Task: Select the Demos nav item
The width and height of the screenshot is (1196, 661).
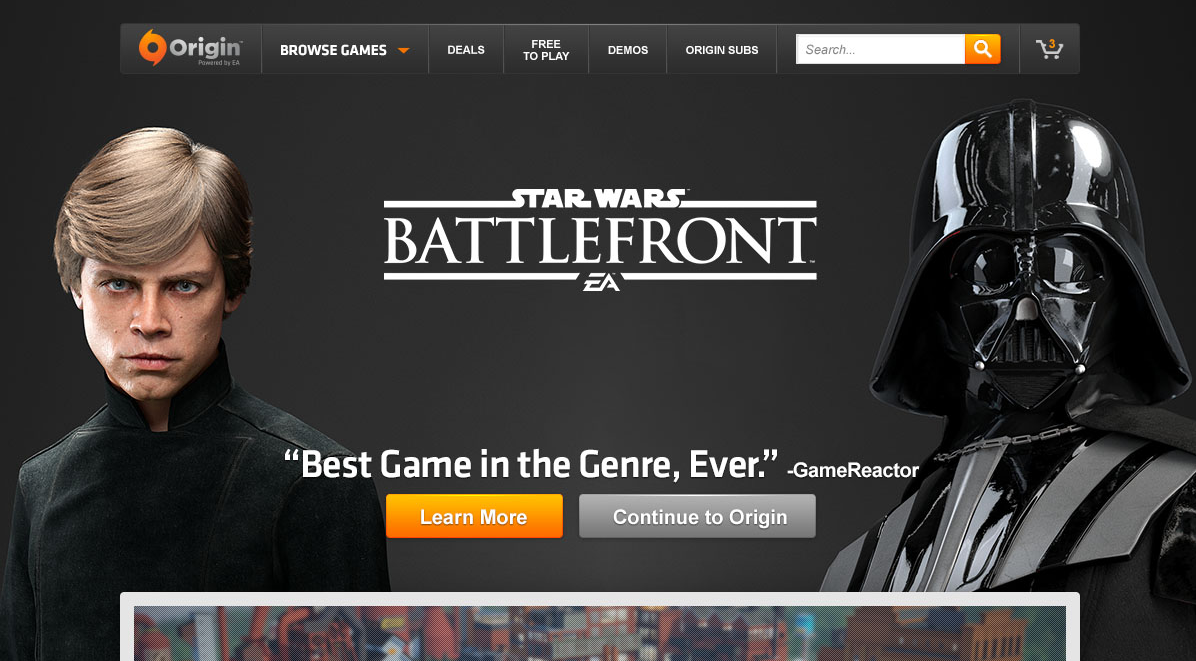Action: click(x=628, y=50)
